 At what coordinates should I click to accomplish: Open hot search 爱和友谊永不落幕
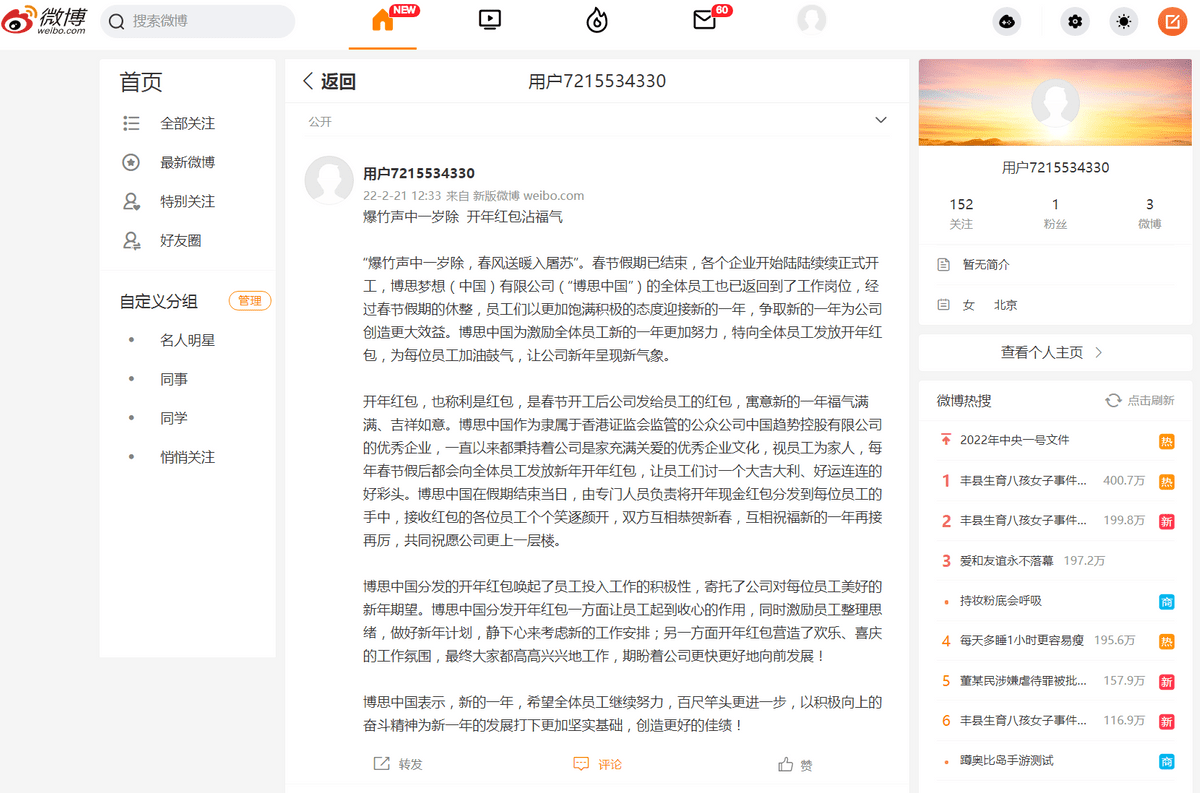[1006, 561]
